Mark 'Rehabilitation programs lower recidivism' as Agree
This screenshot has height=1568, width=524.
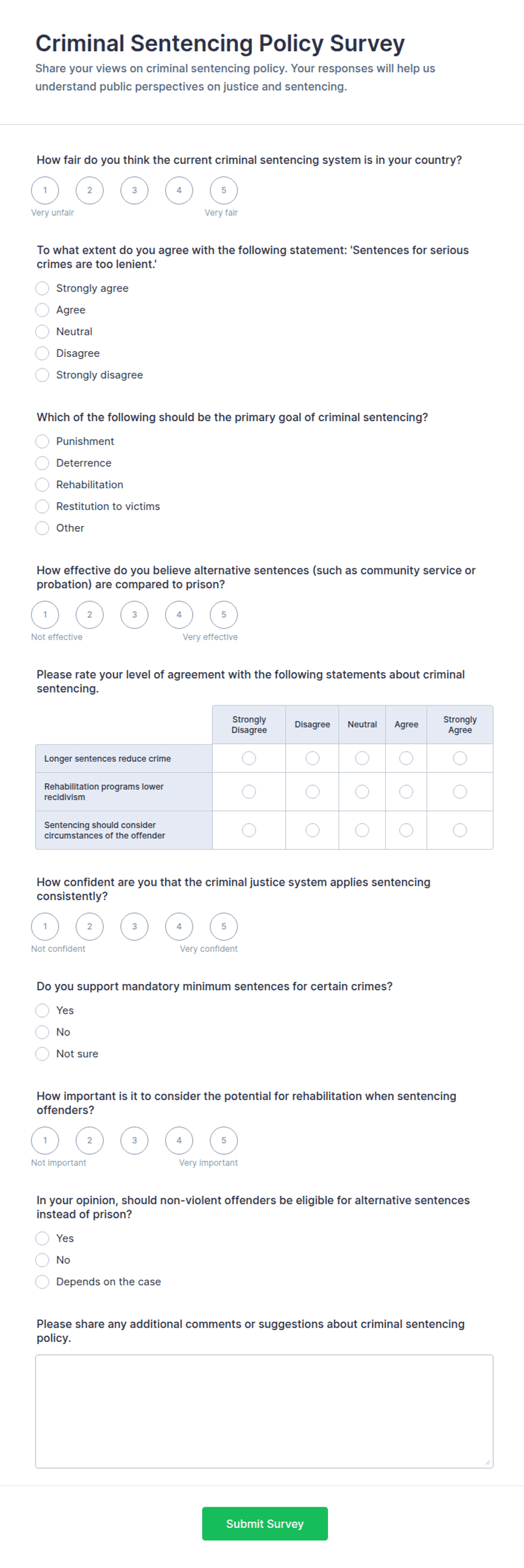click(x=406, y=792)
